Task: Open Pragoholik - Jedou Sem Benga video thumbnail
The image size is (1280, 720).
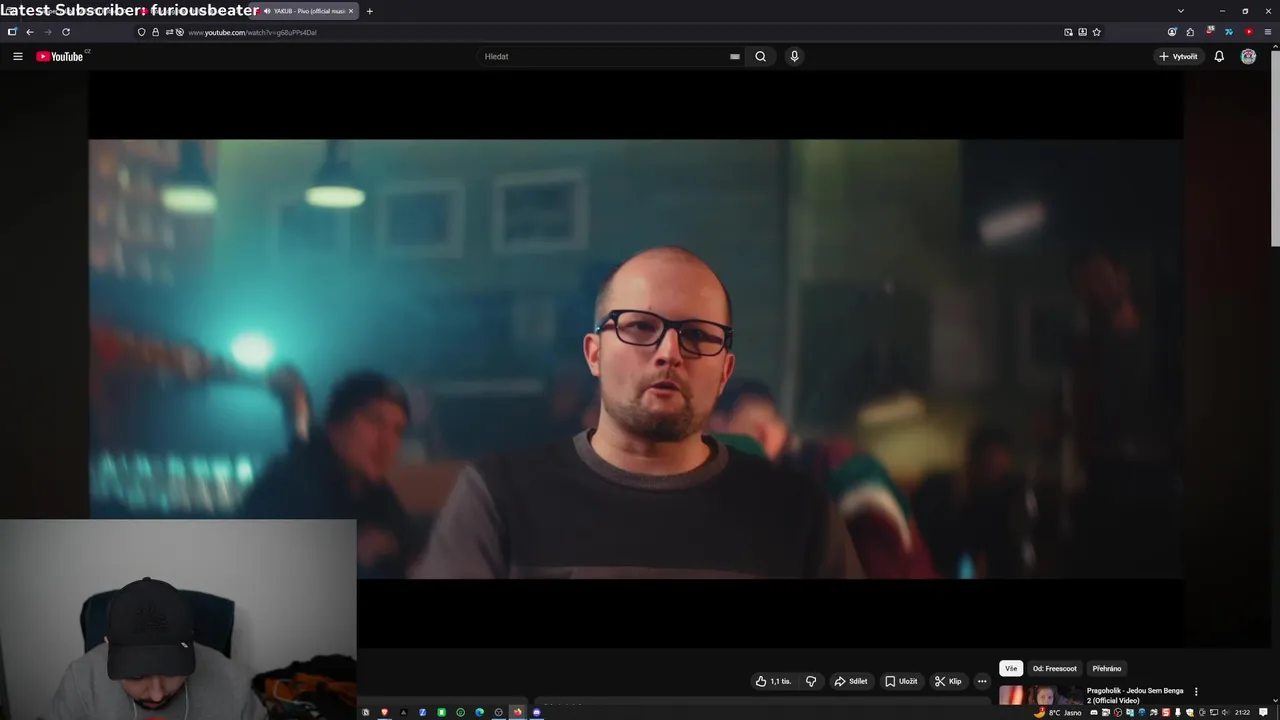Action: 1040,695
